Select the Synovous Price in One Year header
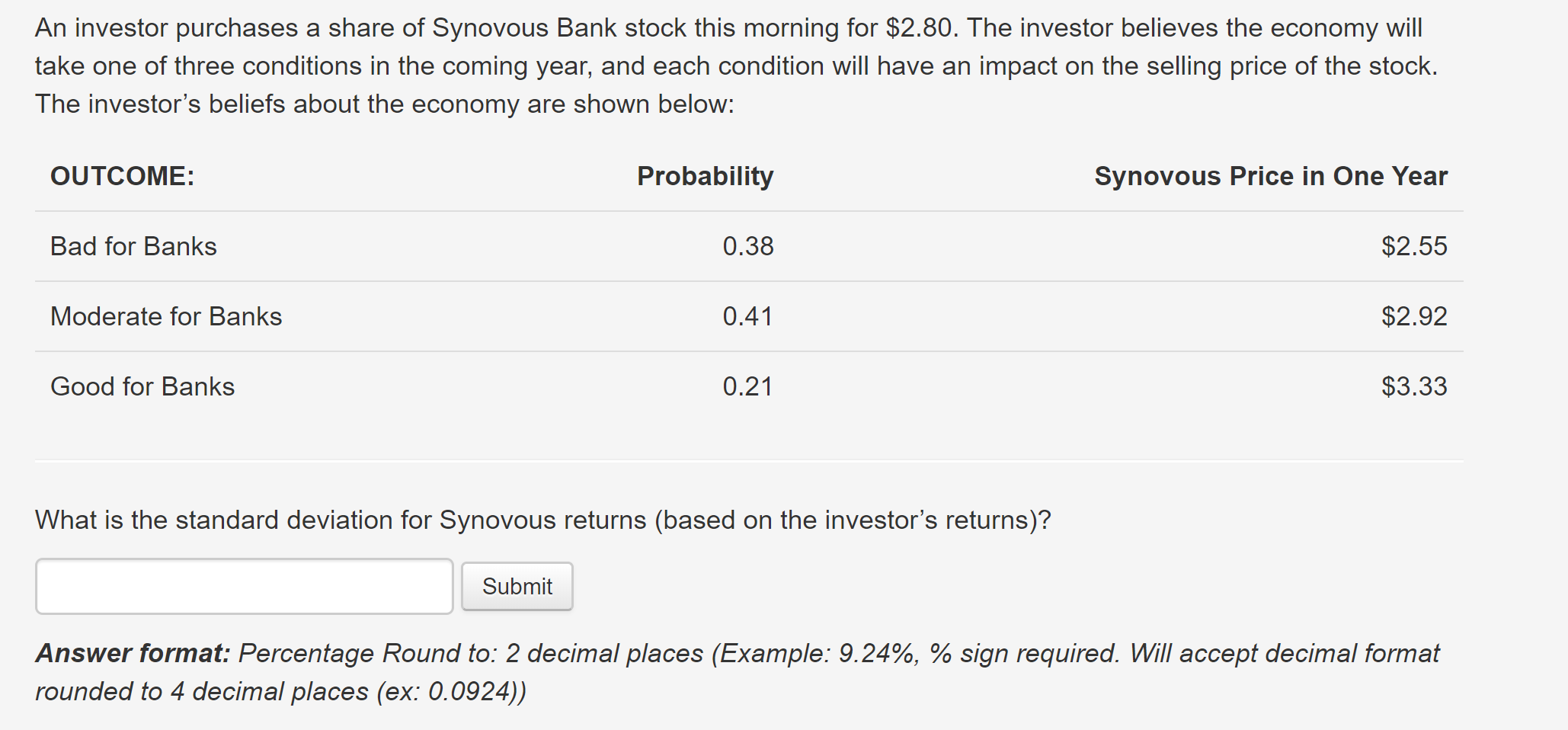Screen dimensions: 1568x730 (x=1270, y=176)
